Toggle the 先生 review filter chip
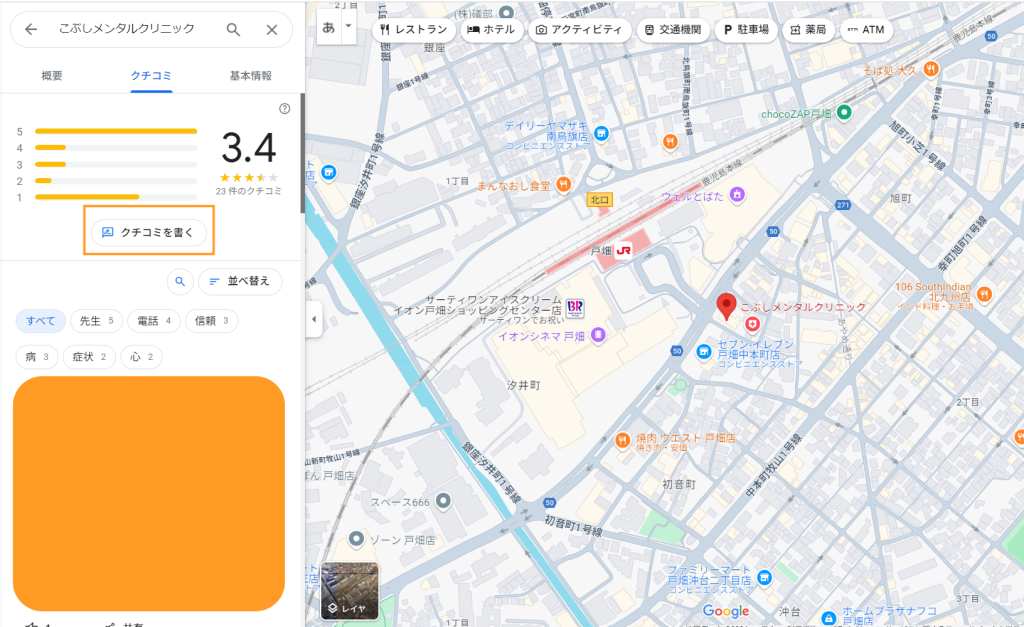The width and height of the screenshot is (1024, 627). [x=97, y=321]
